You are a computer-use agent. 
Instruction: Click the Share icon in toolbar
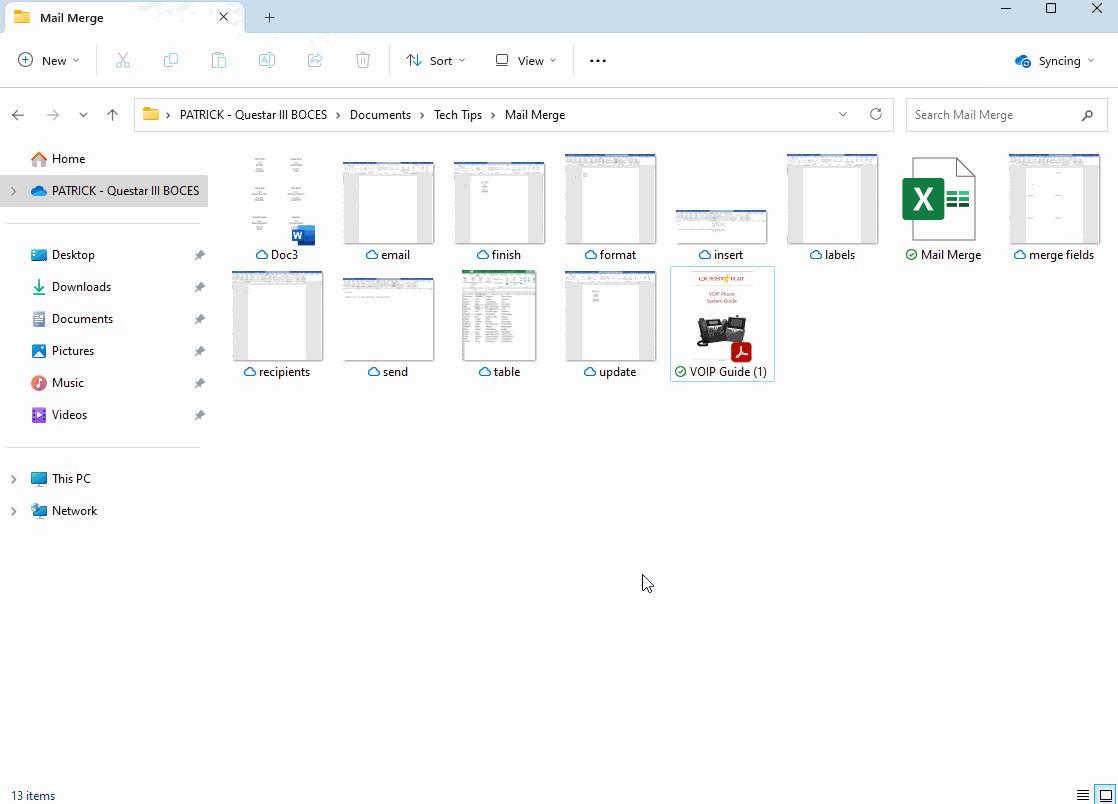coord(314,61)
